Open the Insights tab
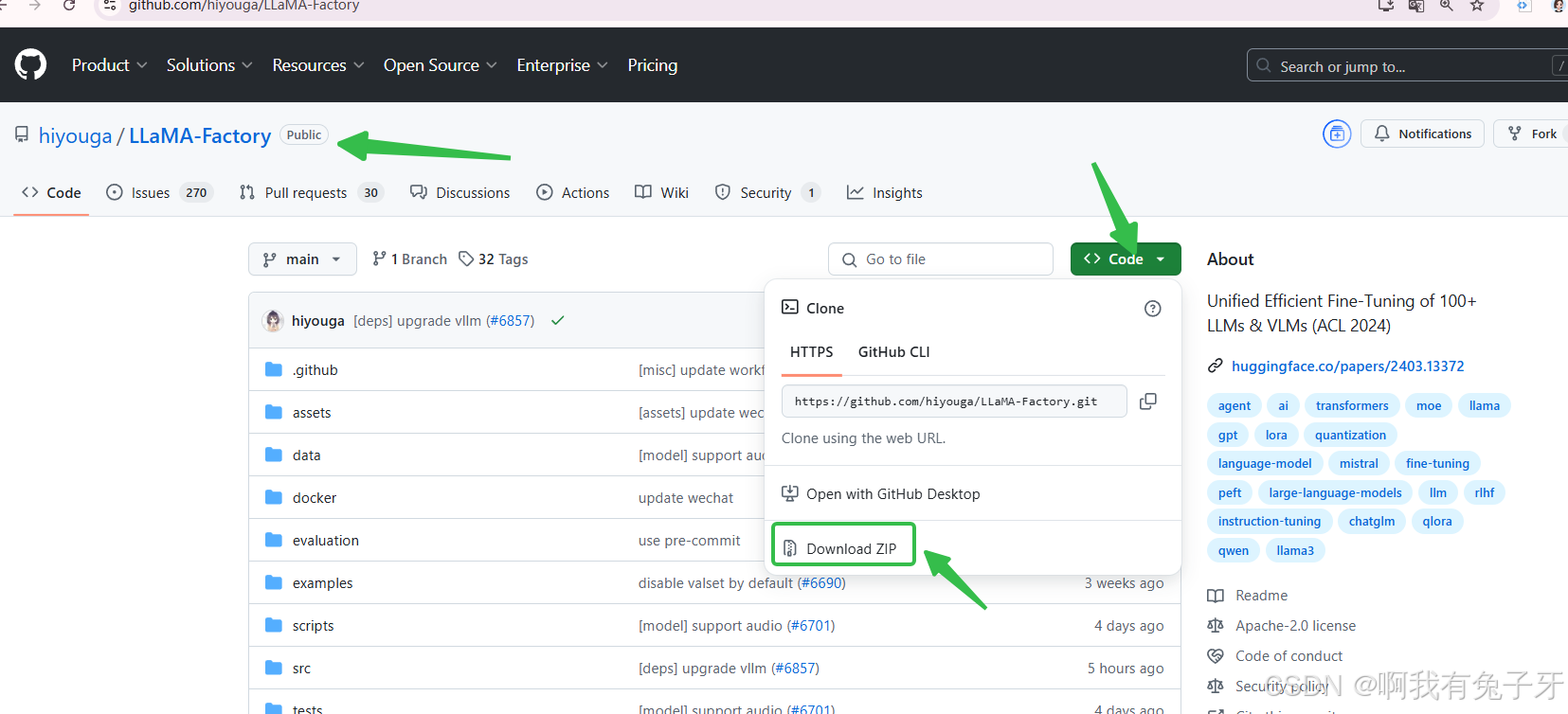The height and width of the screenshot is (714, 1568). pos(885,192)
